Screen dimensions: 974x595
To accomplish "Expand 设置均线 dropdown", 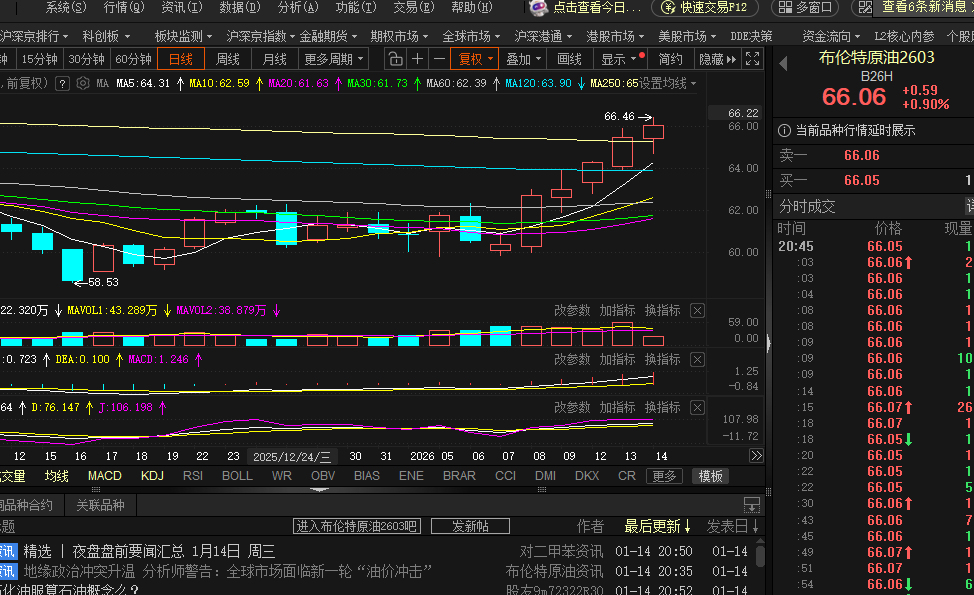I will click(668, 83).
